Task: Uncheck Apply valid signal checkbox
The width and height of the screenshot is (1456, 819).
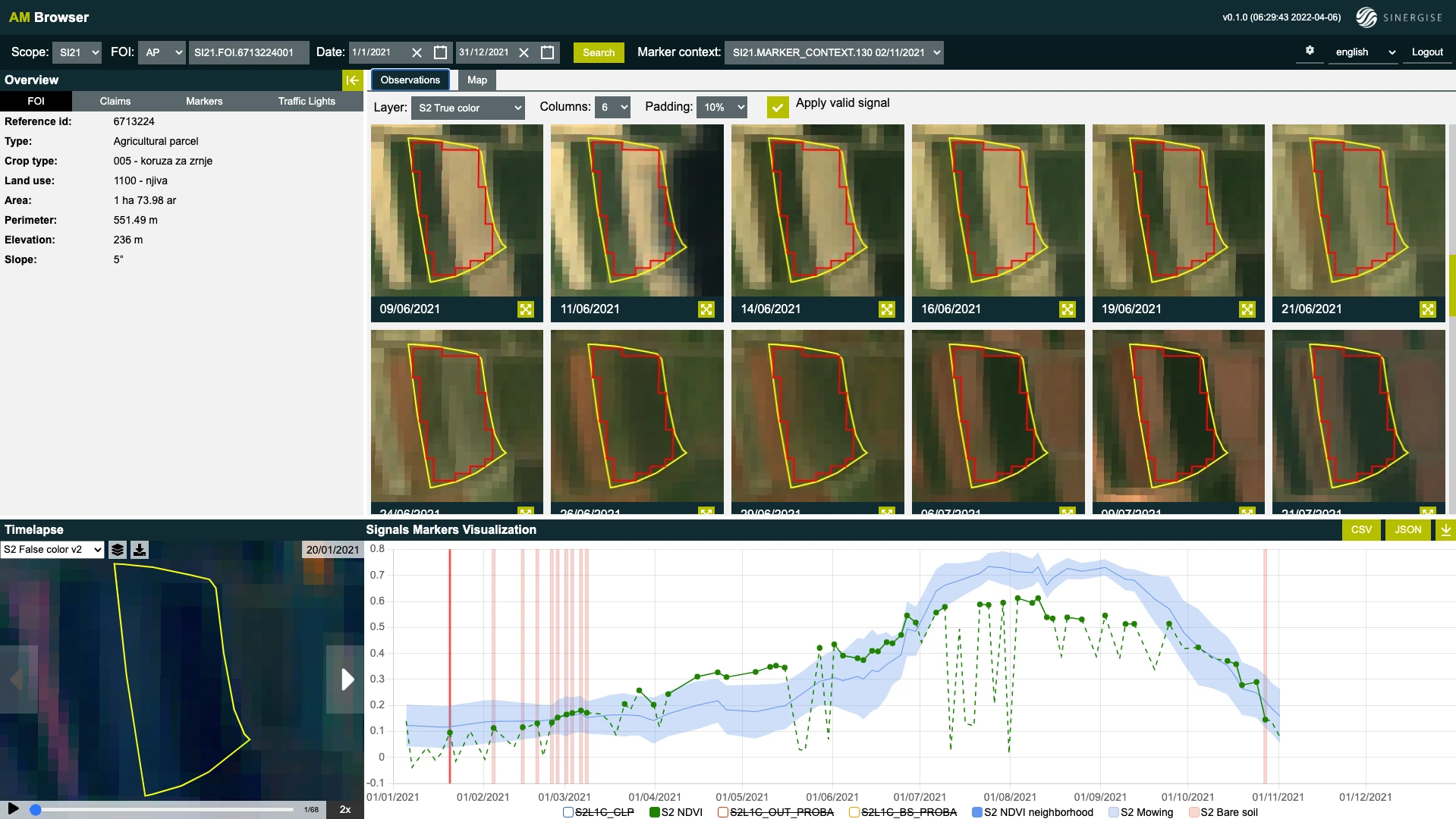Action: click(x=777, y=107)
